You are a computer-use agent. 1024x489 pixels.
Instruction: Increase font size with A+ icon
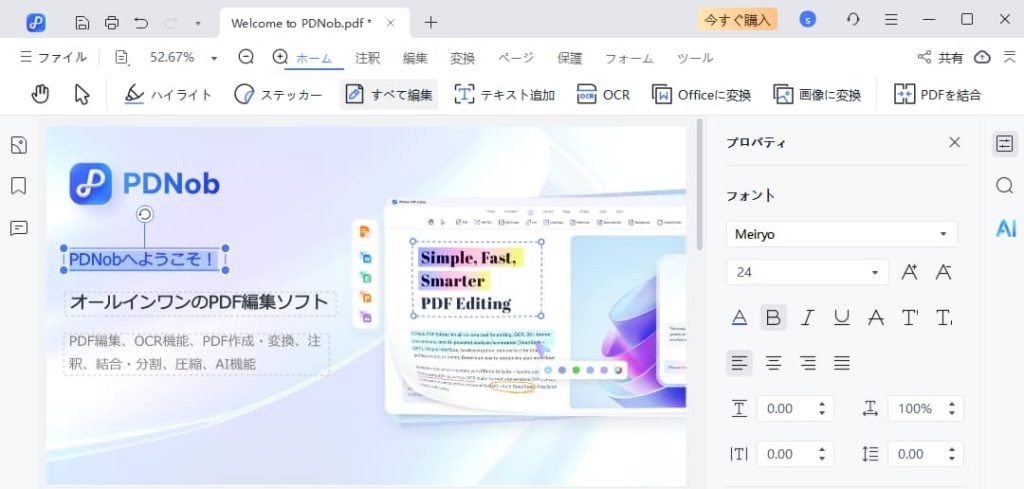click(x=909, y=272)
